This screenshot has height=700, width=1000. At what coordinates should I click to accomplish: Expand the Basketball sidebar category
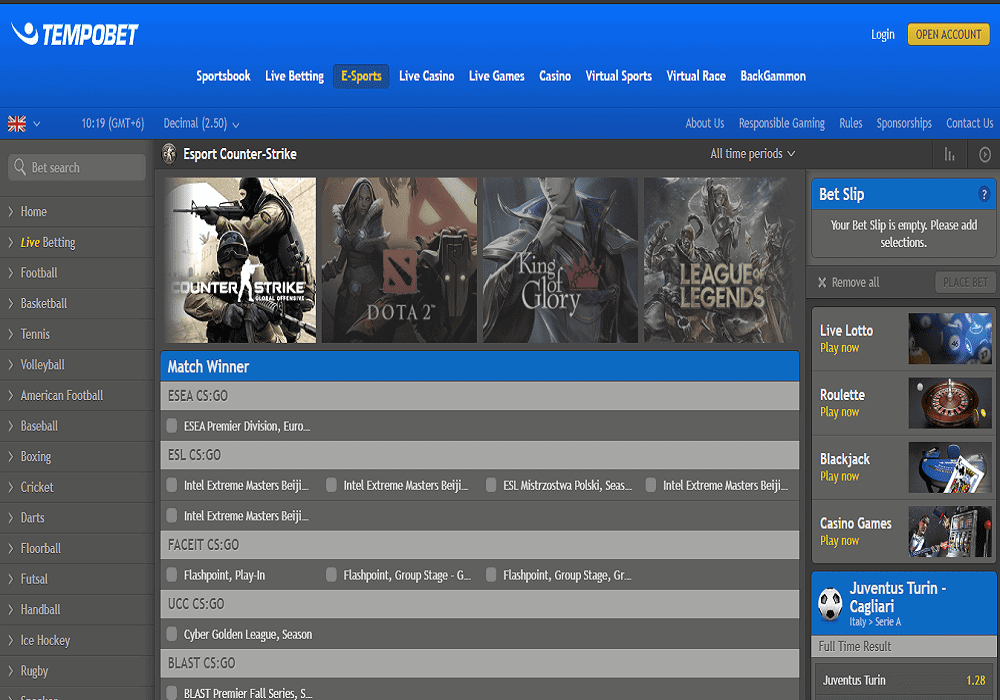point(77,303)
